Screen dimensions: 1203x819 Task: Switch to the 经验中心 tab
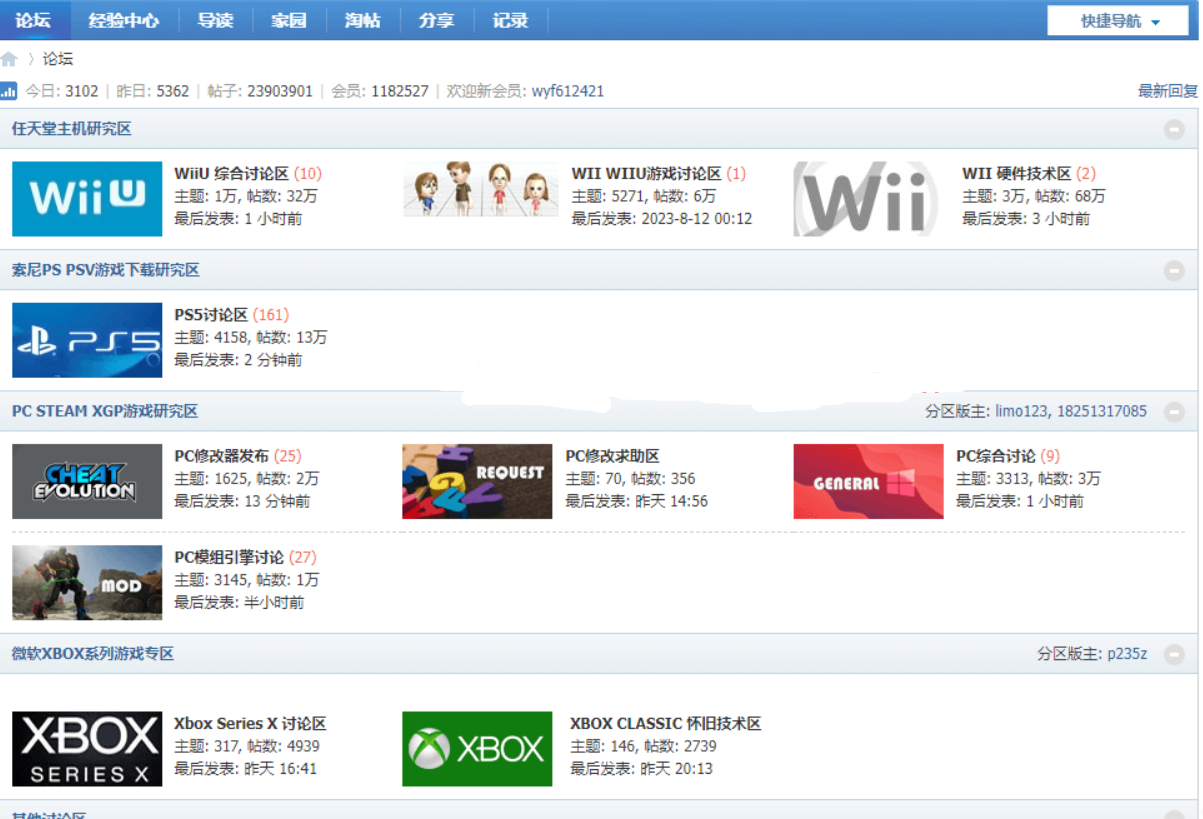123,20
